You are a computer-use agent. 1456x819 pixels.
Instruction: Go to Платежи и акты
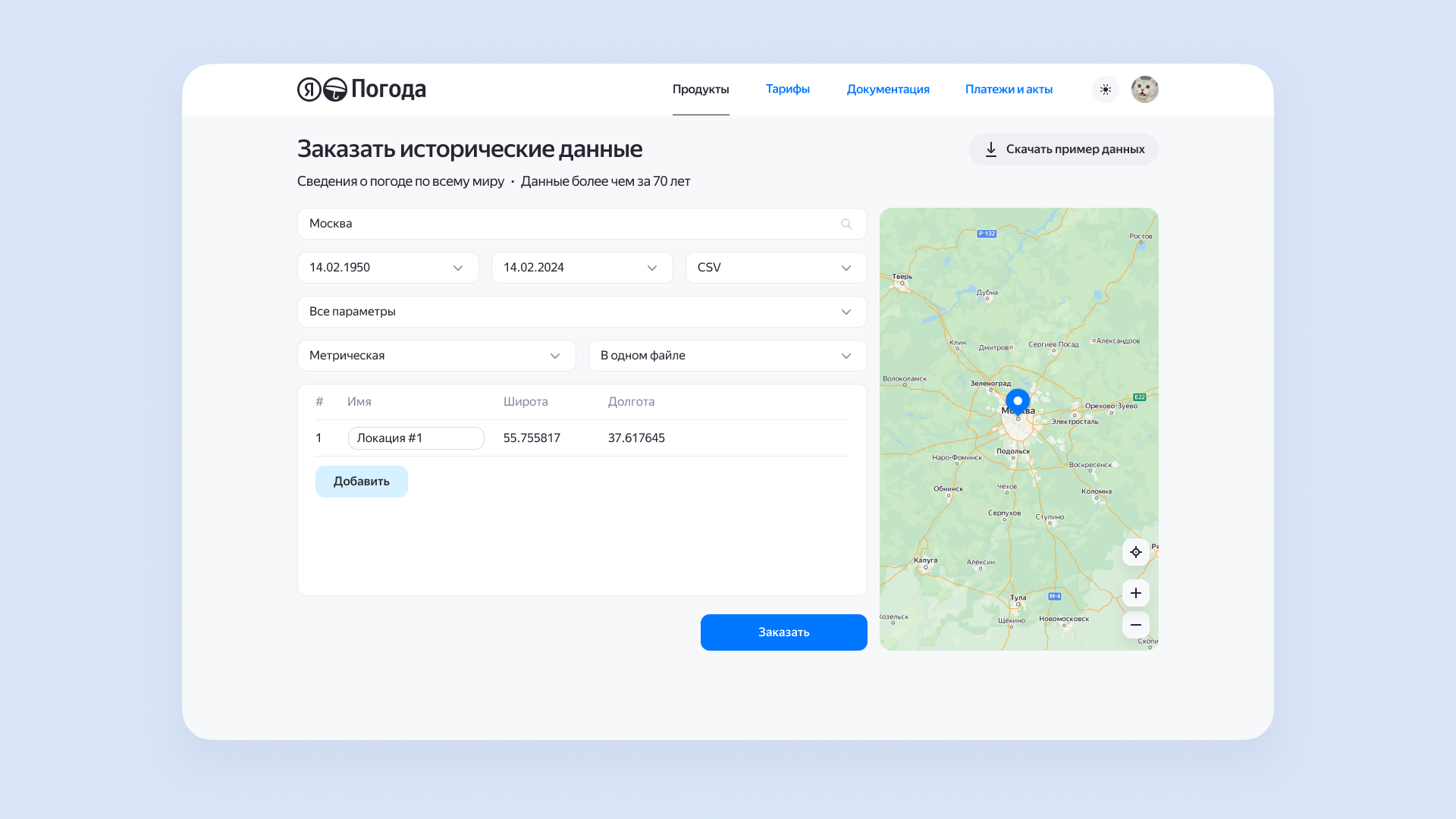(1009, 89)
